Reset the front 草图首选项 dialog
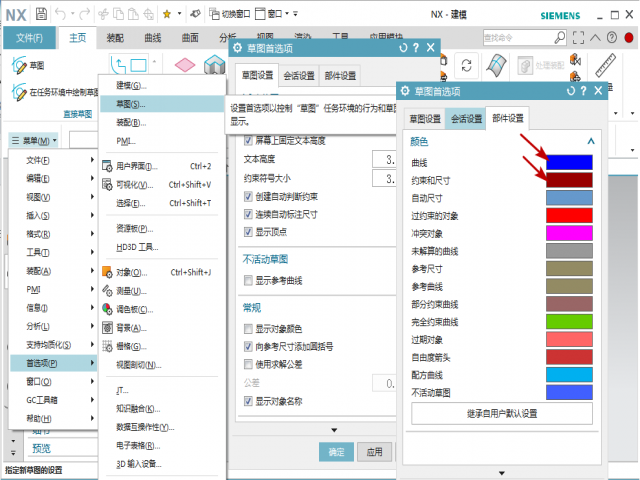 coord(571,91)
